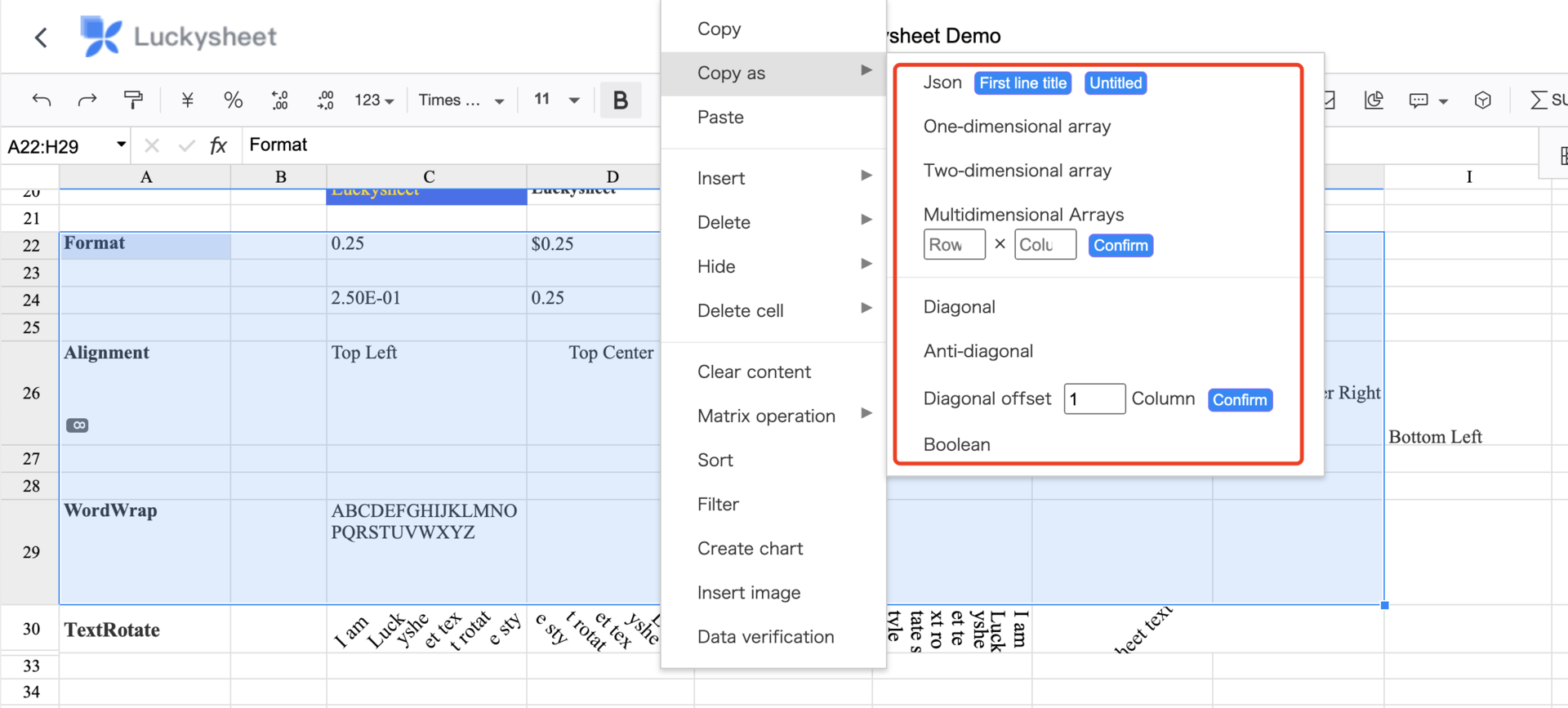This screenshot has width=1568, height=708.
Task: Click the back arrow beside Luckysheet logo
Action: tap(41, 37)
